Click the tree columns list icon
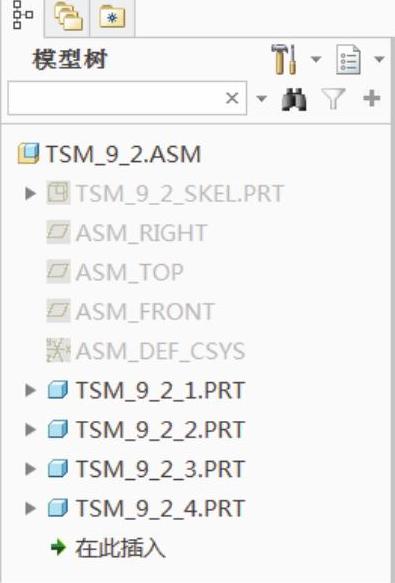395x583 pixels. pyautogui.click(x=349, y=59)
